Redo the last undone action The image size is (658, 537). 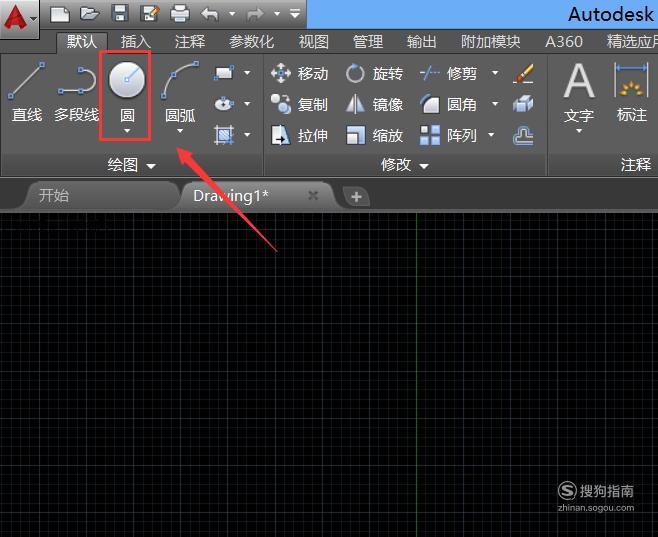click(x=255, y=14)
